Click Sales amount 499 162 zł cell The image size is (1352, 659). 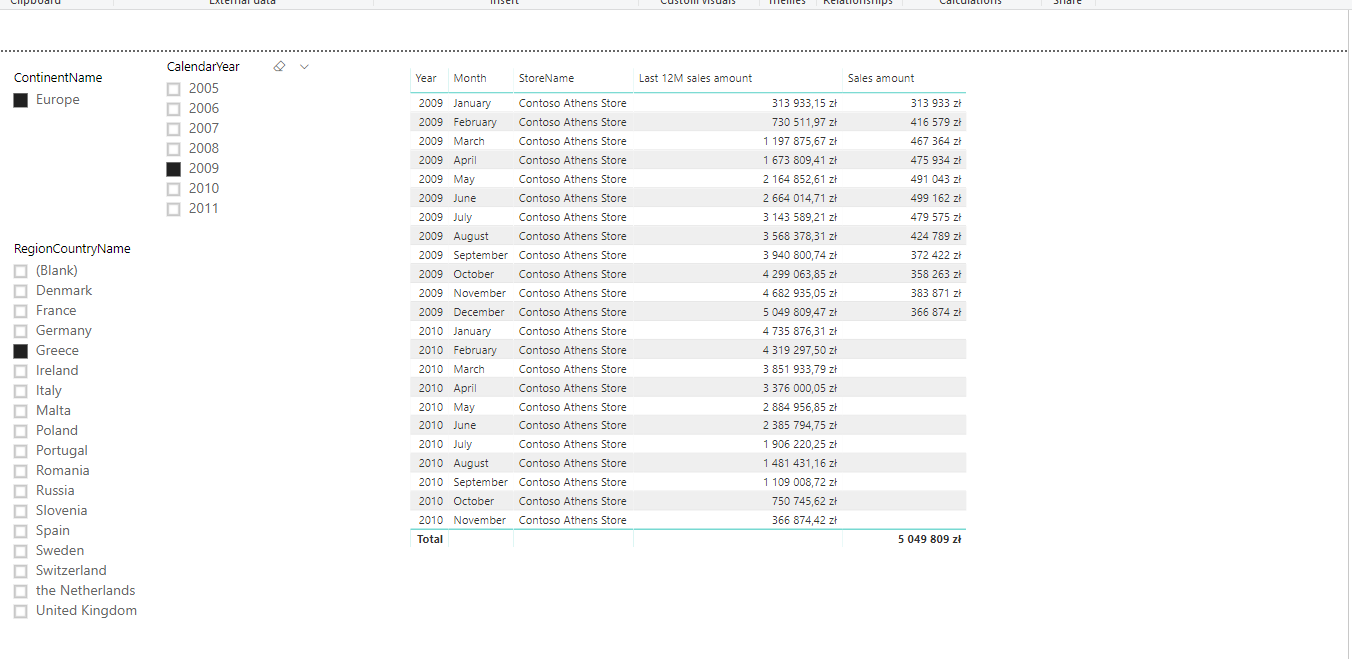[x=936, y=198]
